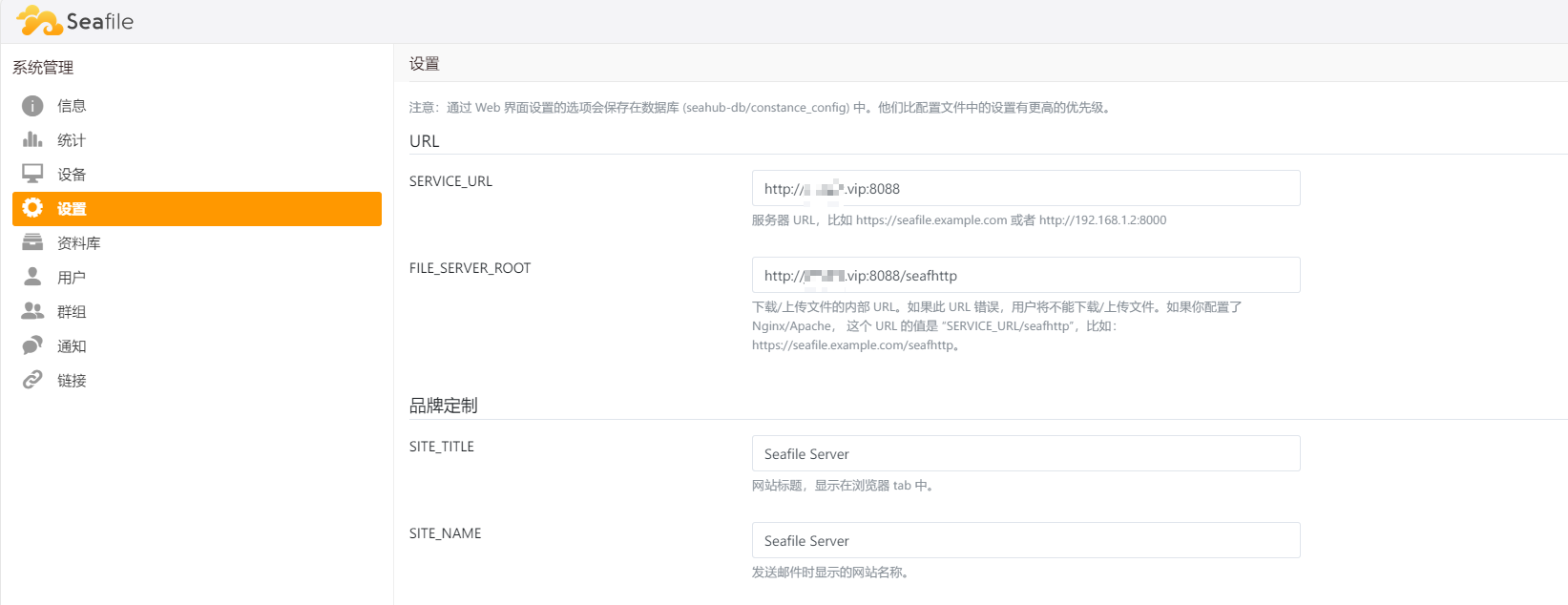Select the highlighted 设置 menu item
Viewport: 1568px width, 605px height.
197,209
